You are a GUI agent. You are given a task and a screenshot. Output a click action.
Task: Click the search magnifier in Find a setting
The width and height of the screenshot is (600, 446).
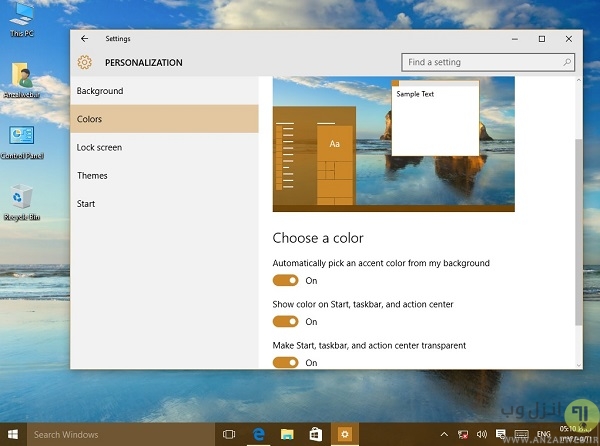pos(568,62)
